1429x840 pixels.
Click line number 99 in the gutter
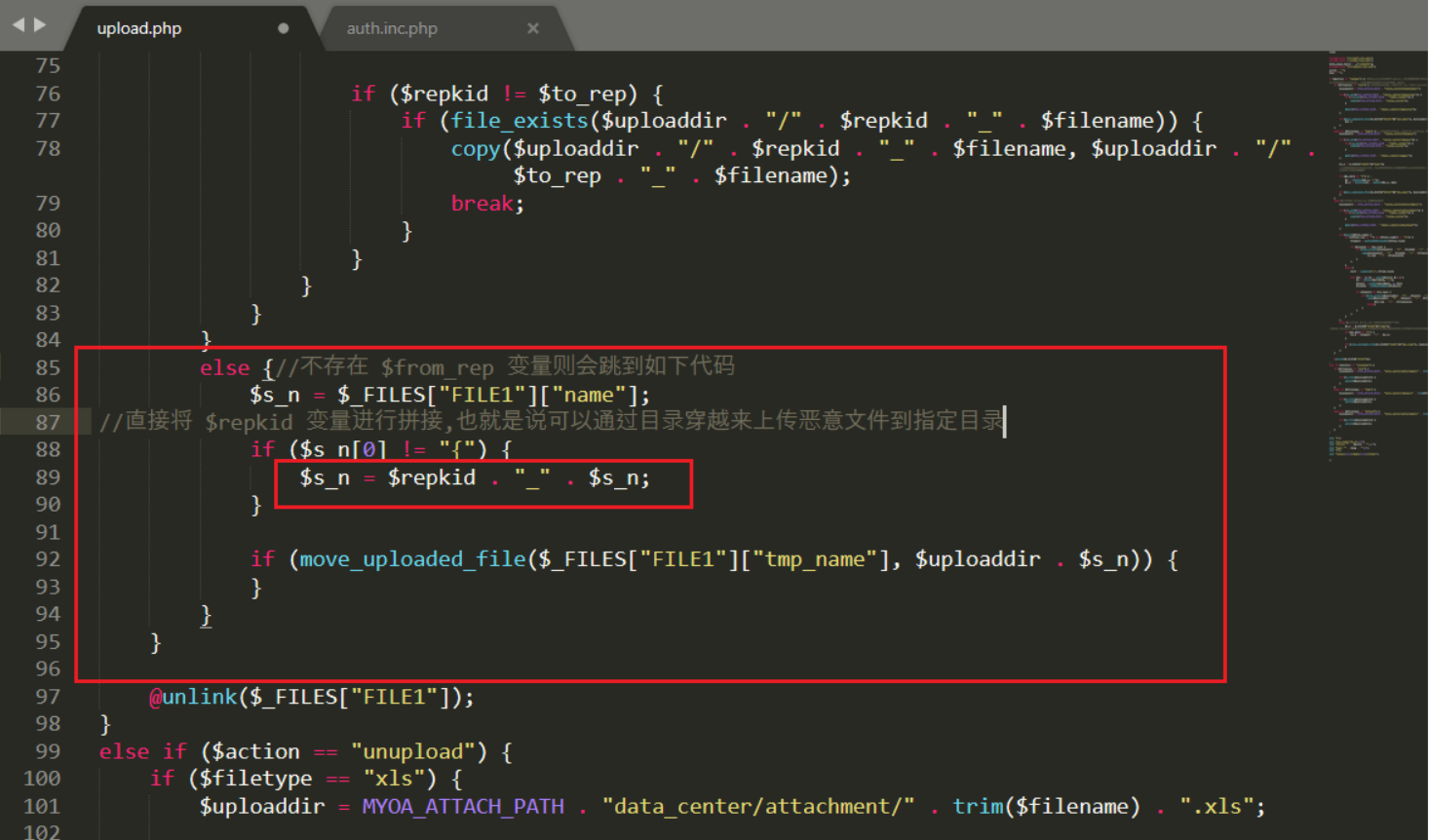47,751
